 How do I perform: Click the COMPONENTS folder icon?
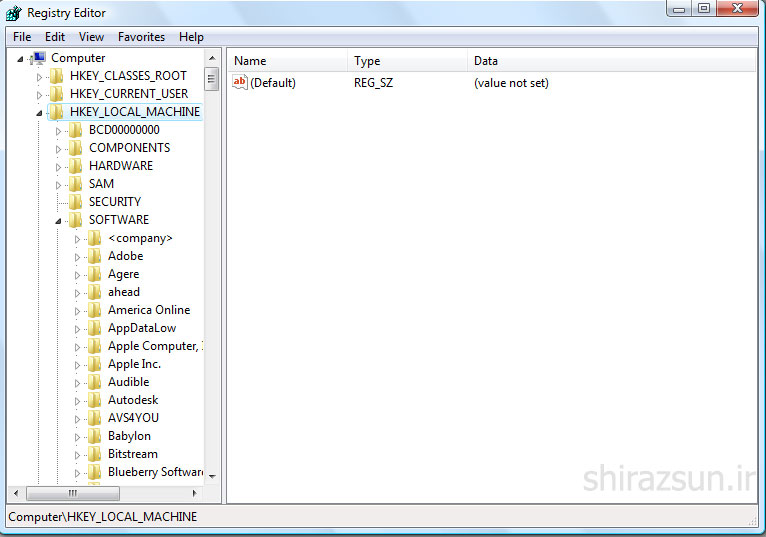[x=76, y=148]
